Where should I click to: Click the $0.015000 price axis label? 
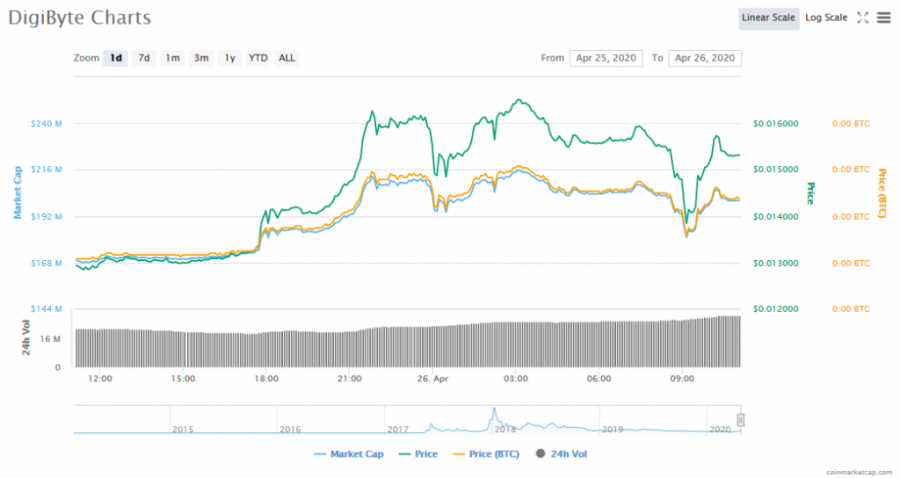775,169
